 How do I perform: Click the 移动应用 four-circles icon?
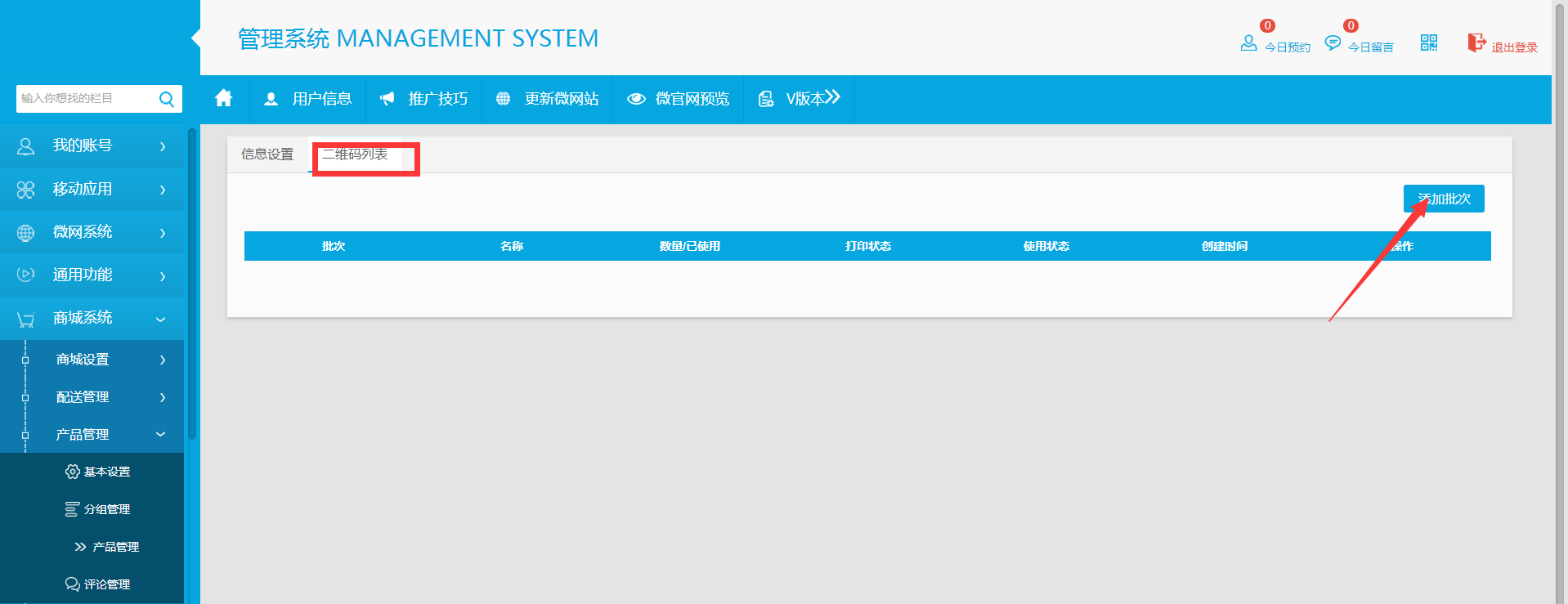[26, 190]
